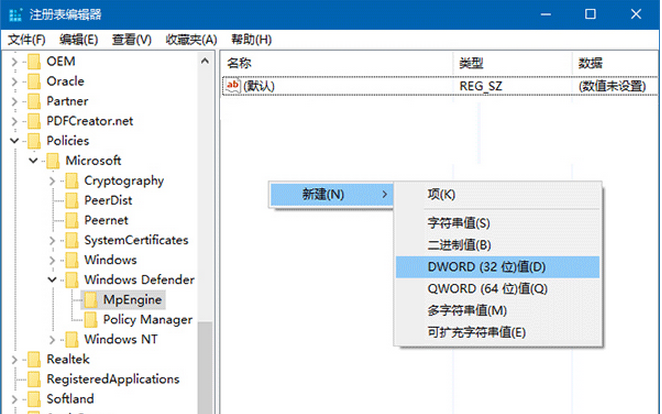Collapse the Policies tree node

click(14, 141)
